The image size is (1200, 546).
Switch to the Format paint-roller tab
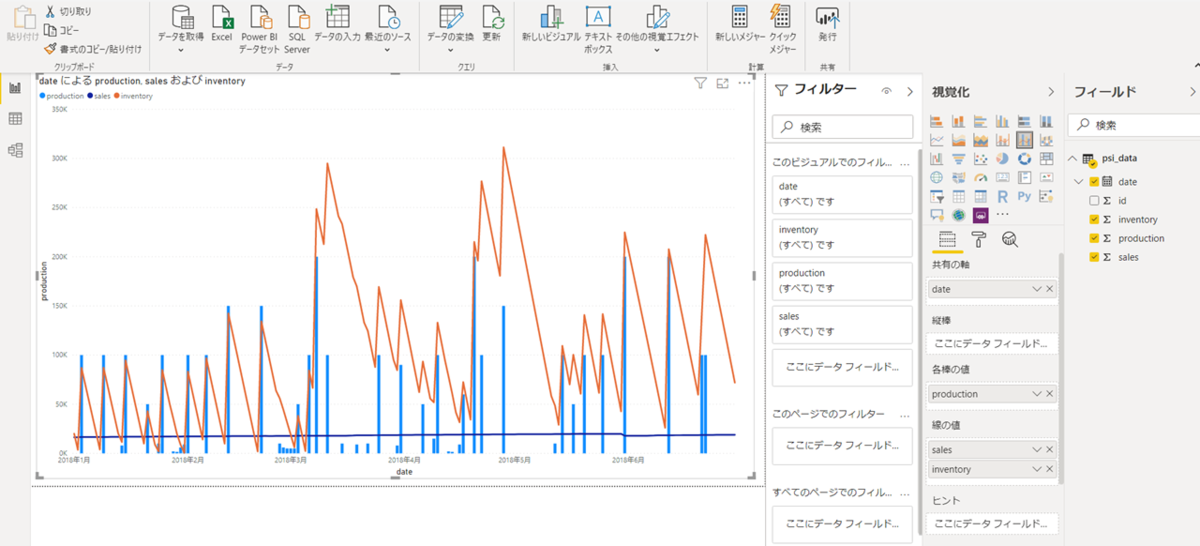pyautogui.click(x=979, y=239)
